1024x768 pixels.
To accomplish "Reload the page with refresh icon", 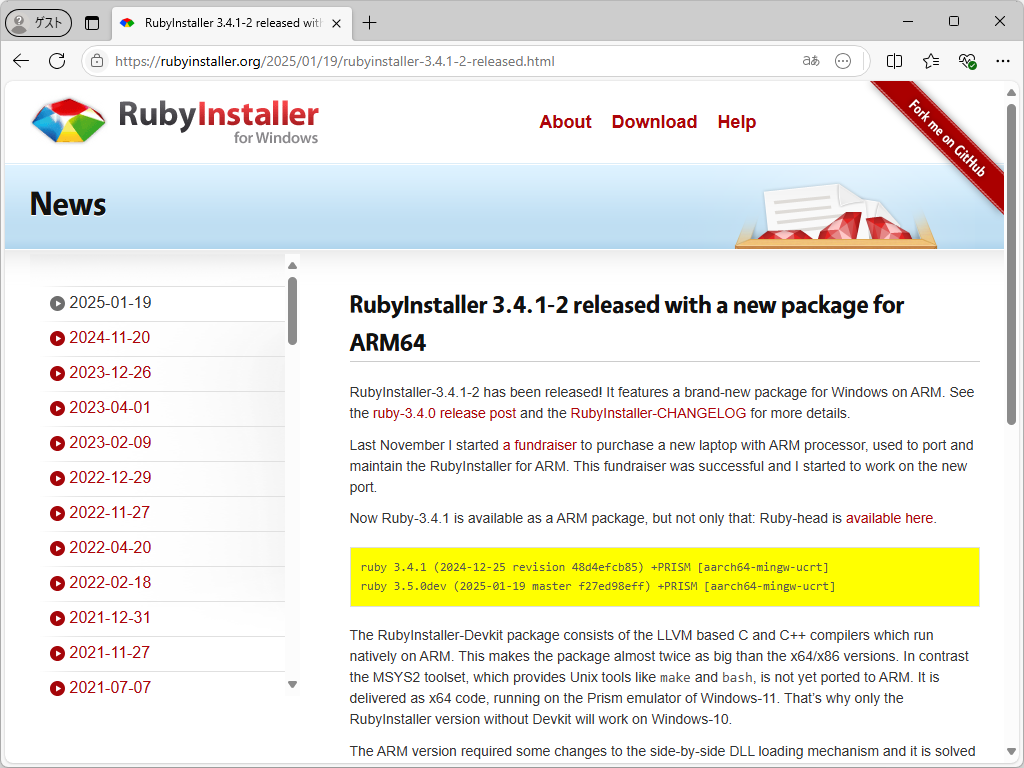I will (57, 61).
